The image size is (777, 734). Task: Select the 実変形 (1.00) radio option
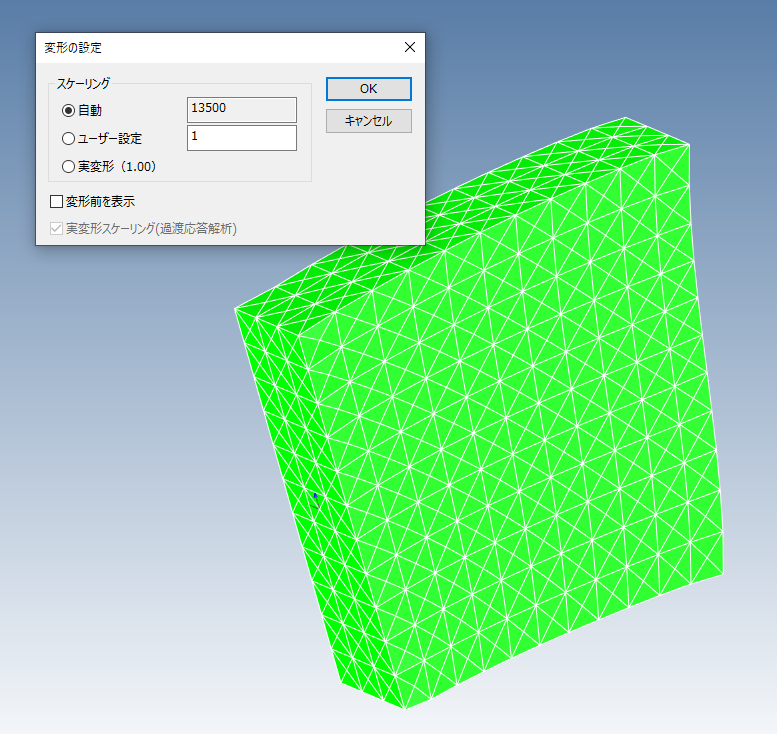68,167
